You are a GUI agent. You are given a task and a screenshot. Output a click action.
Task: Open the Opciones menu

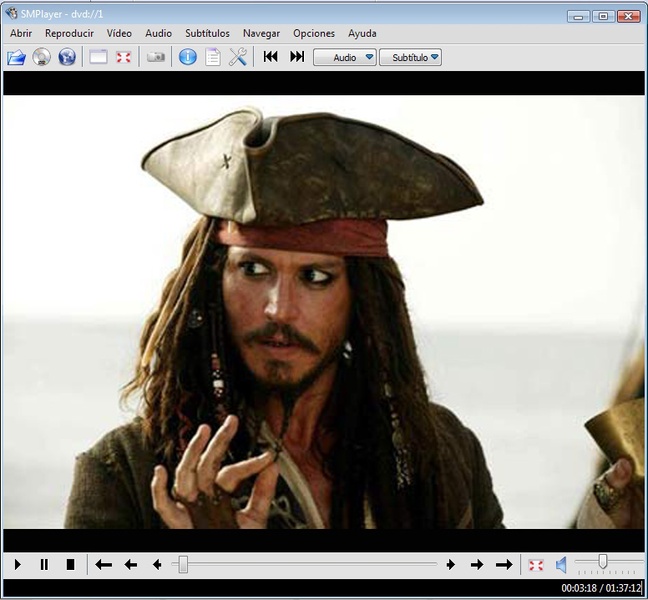(314, 33)
